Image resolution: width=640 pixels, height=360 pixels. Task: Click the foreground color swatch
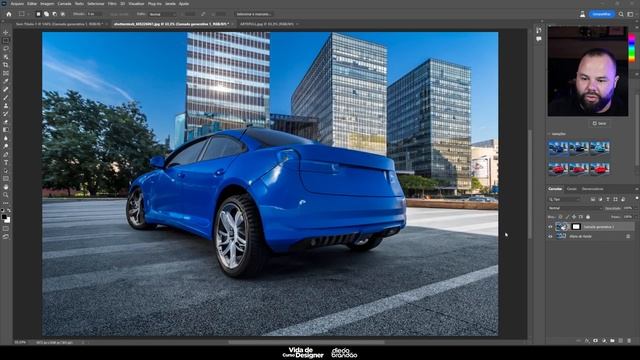click(x=4, y=217)
